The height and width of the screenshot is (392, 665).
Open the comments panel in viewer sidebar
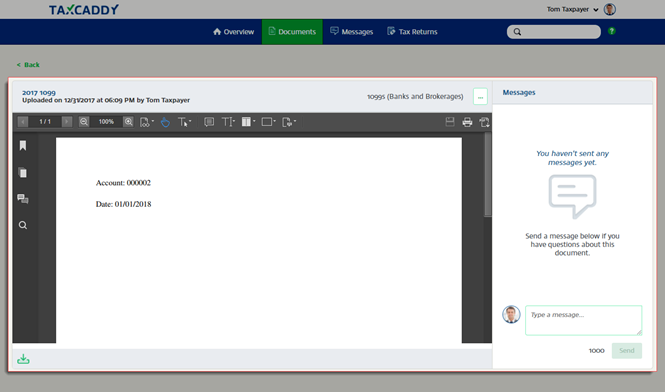23,199
